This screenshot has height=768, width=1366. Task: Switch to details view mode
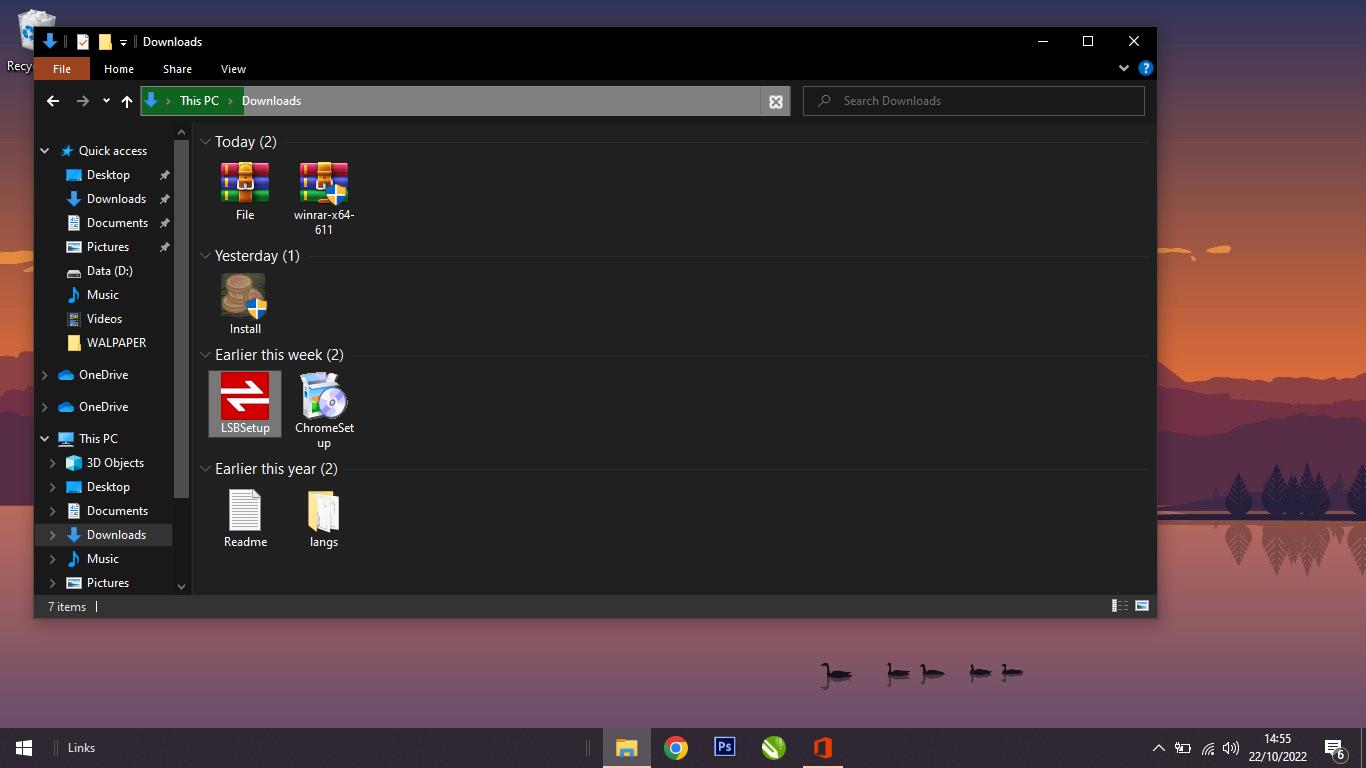click(1120, 606)
